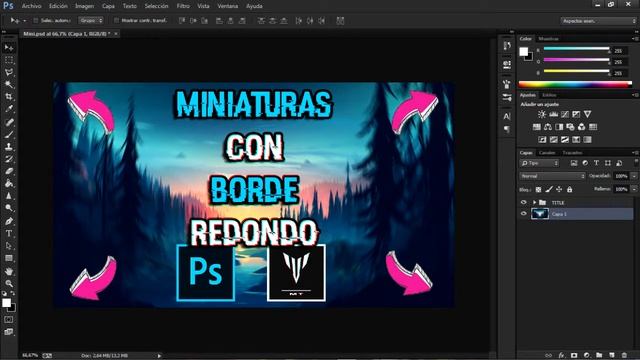
Task: Open the Filtro menu
Action: click(183, 6)
